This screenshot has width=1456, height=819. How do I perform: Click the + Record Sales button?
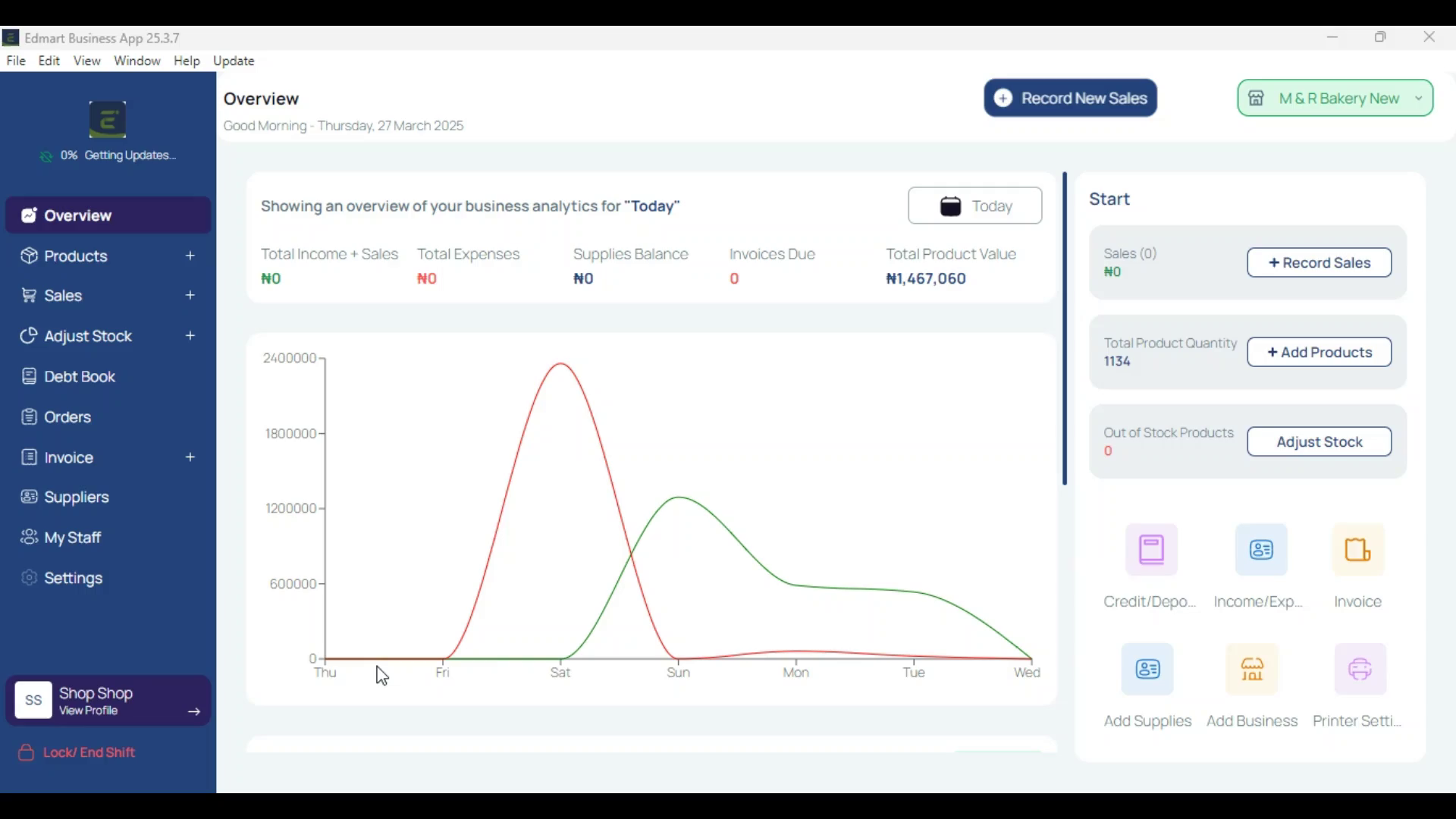click(x=1319, y=263)
